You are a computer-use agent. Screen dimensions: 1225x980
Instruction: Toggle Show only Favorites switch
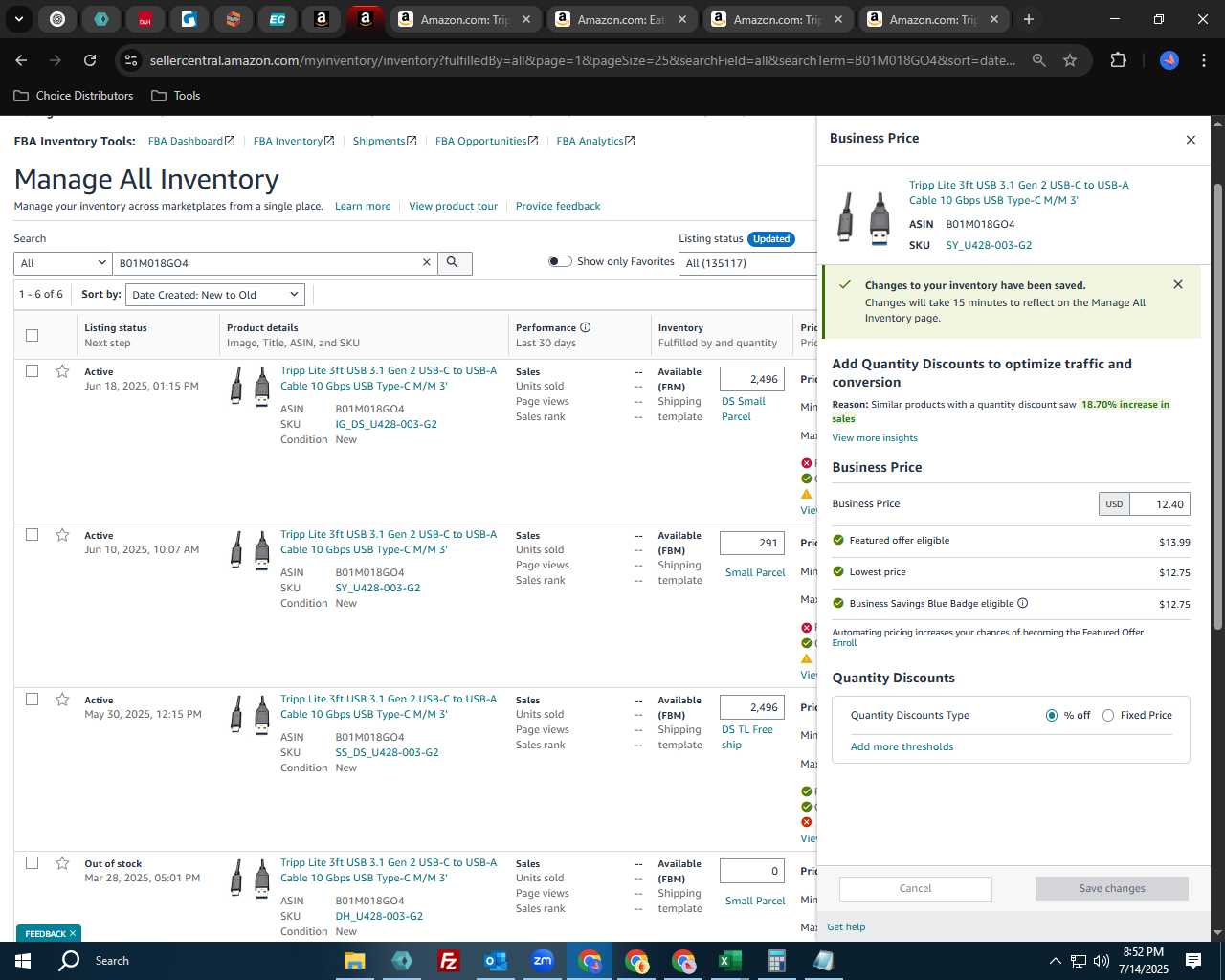[x=560, y=261]
